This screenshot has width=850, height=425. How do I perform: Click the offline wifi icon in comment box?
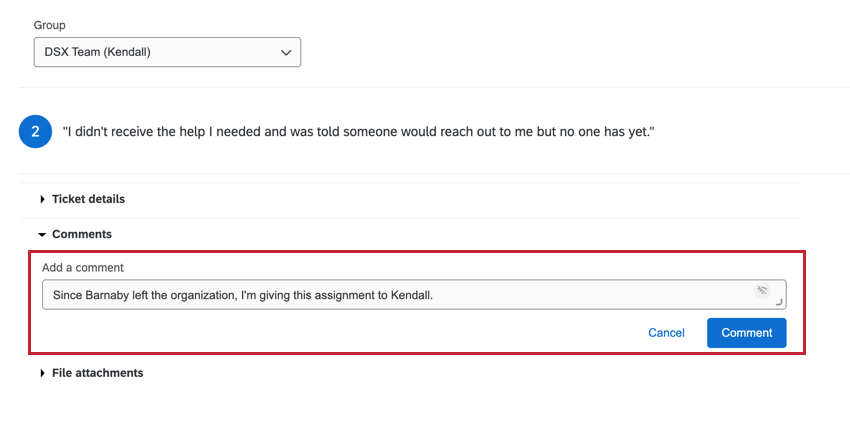click(x=762, y=291)
